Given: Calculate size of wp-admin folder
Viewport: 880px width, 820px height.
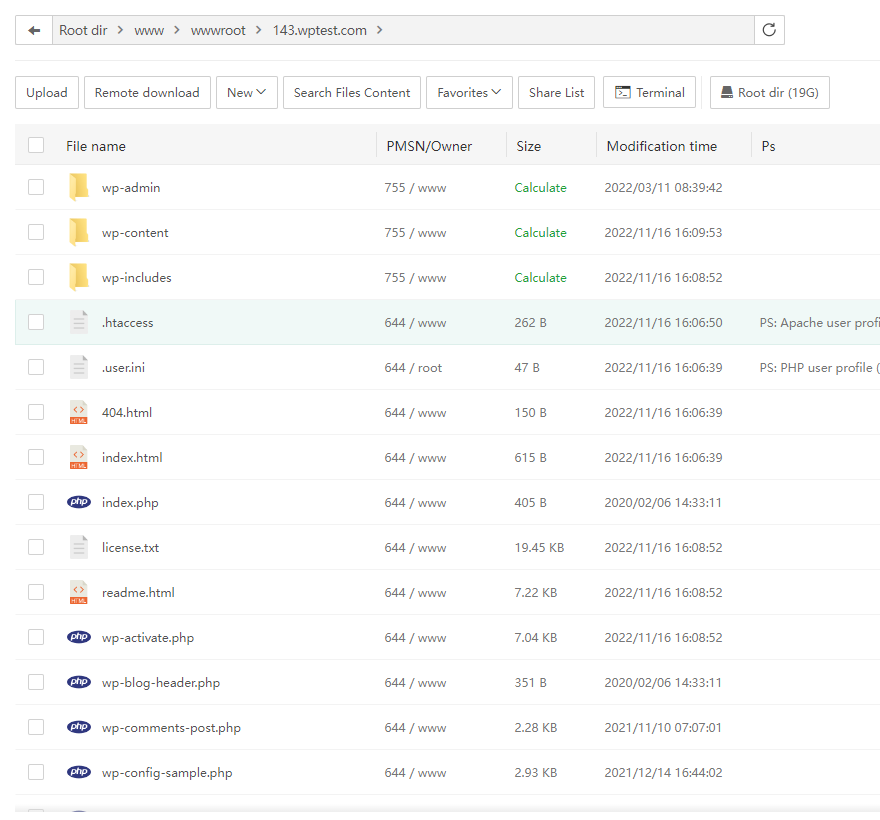Looking at the screenshot, I should (x=540, y=187).
